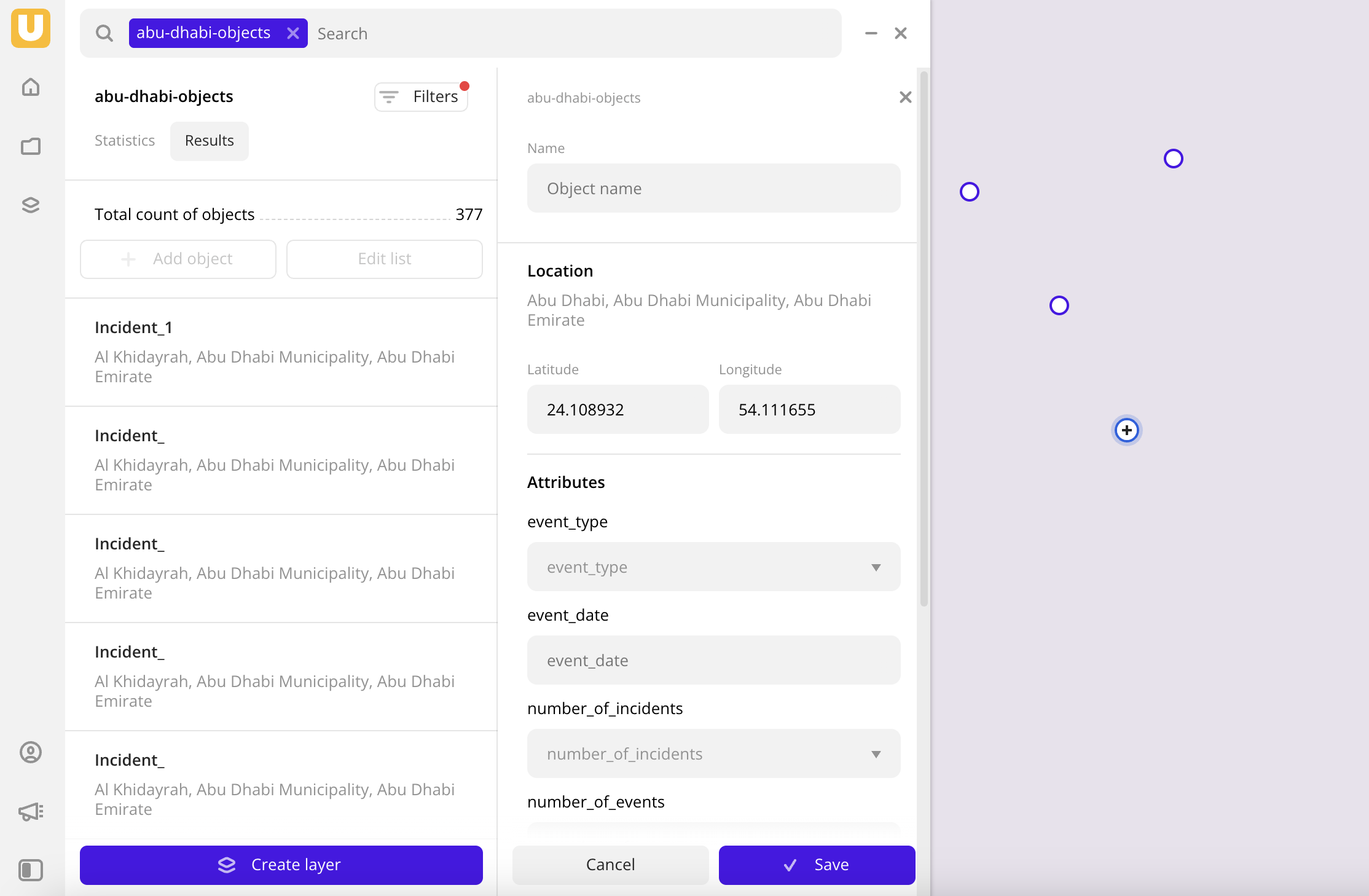1369x896 pixels.
Task: Open the Urbi logo home icon
Action: (31, 28)
